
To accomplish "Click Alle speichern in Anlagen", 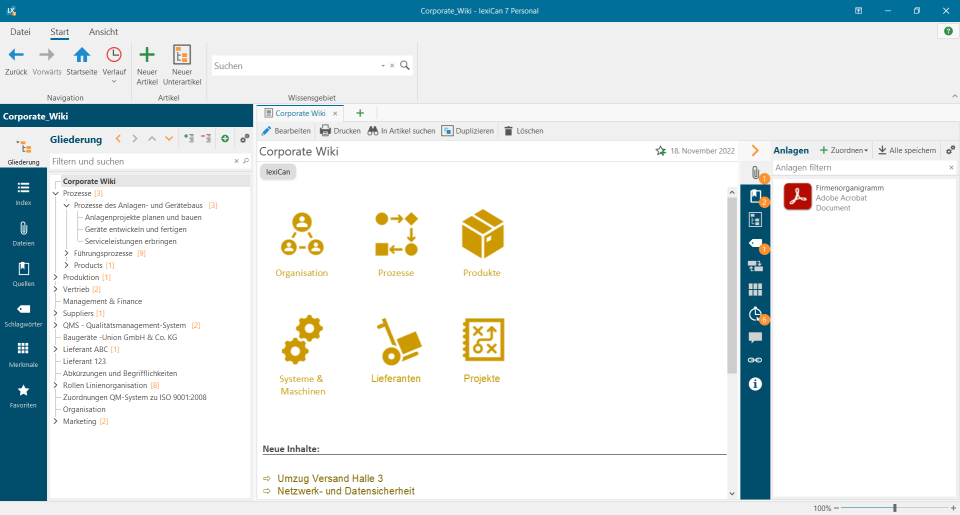I will [907, 151].
